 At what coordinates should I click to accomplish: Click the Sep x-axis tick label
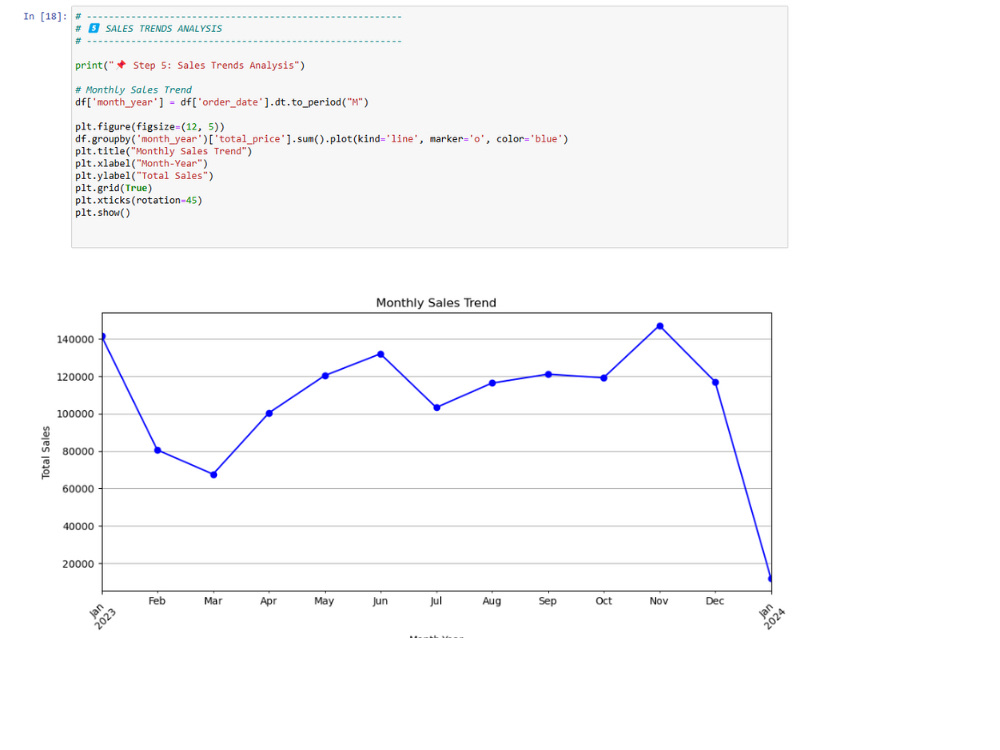548,601
